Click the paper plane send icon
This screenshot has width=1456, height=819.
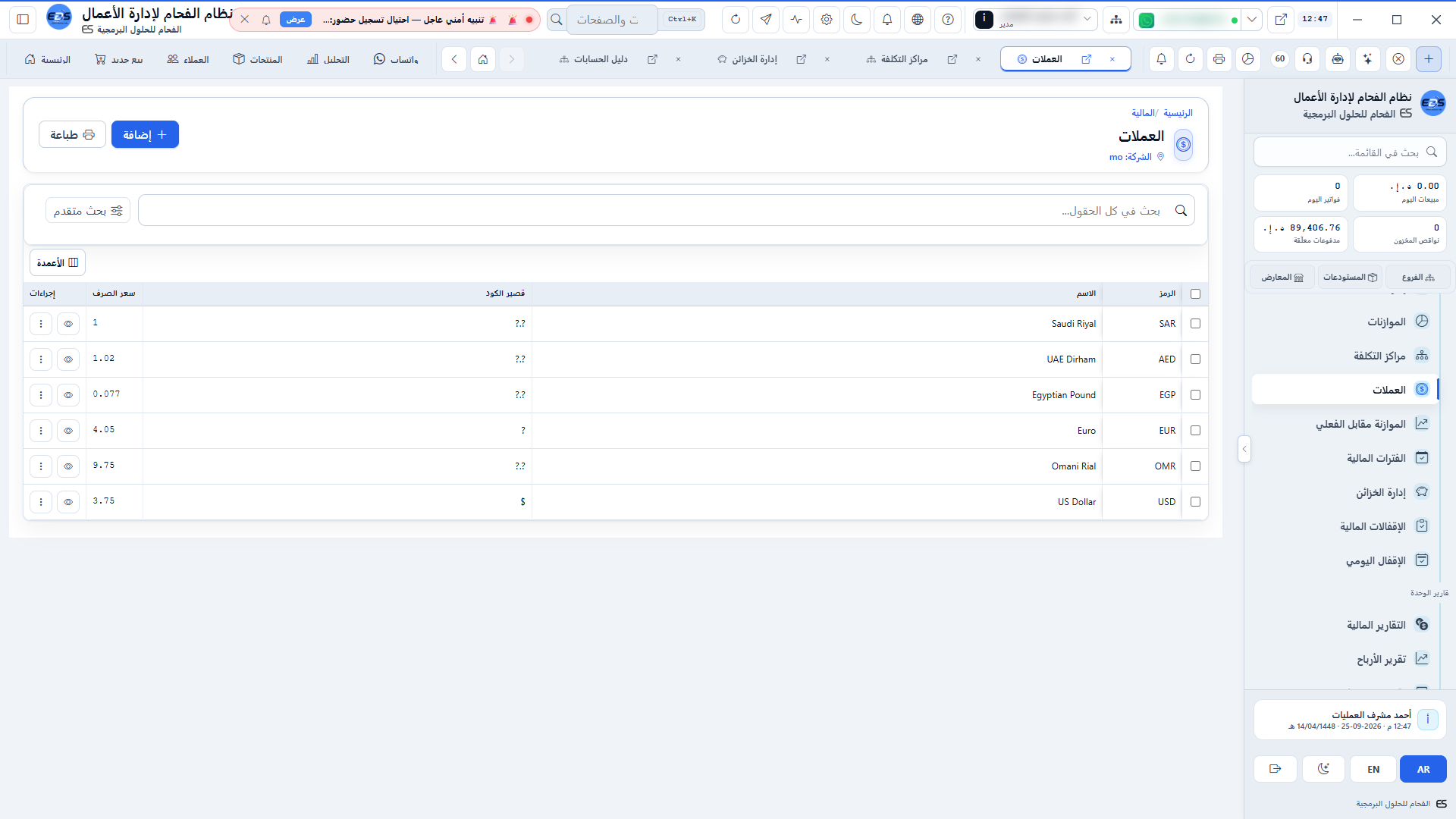766,20
